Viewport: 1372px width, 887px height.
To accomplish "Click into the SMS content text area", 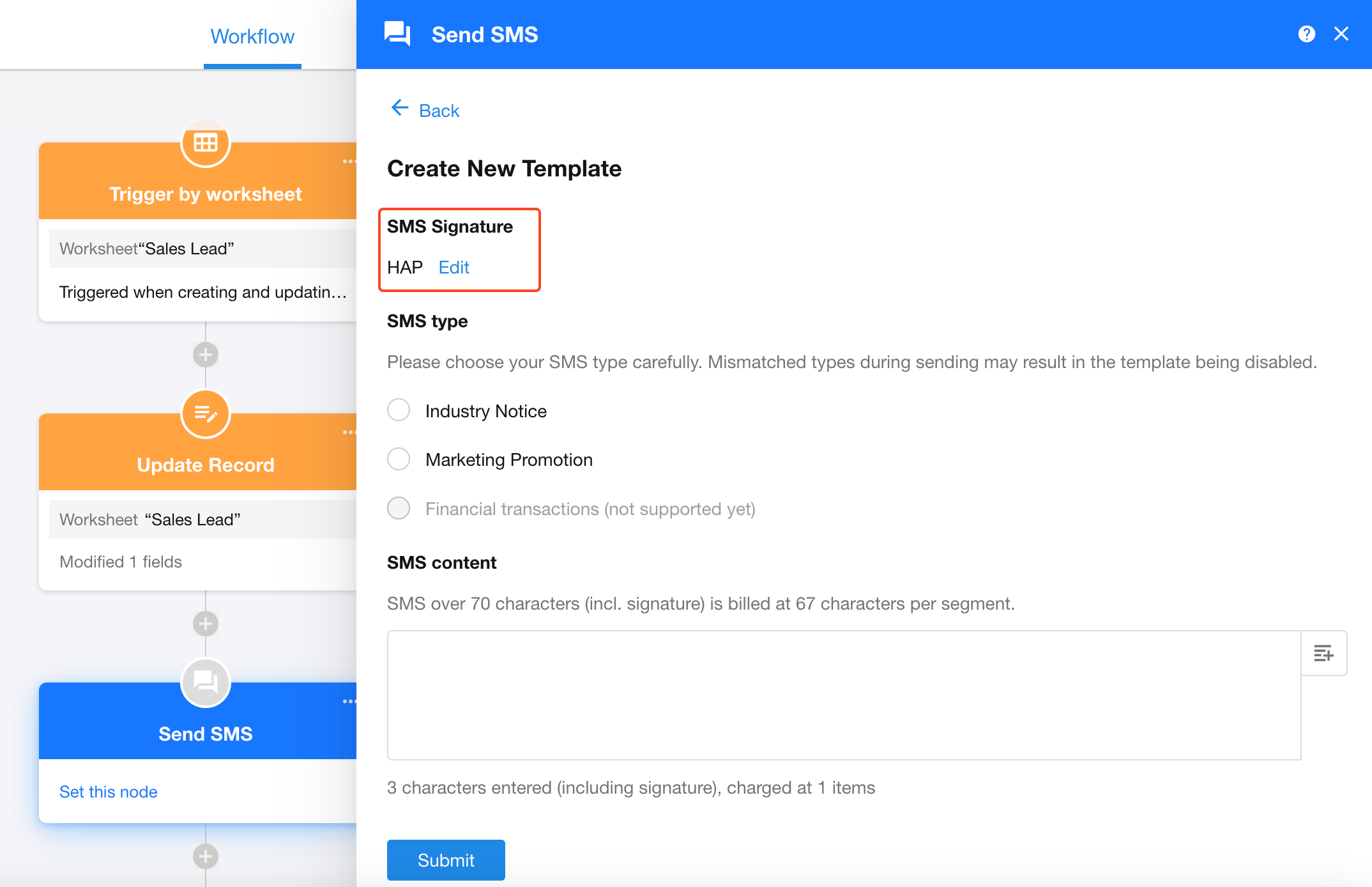I will [x=843, y=695].
